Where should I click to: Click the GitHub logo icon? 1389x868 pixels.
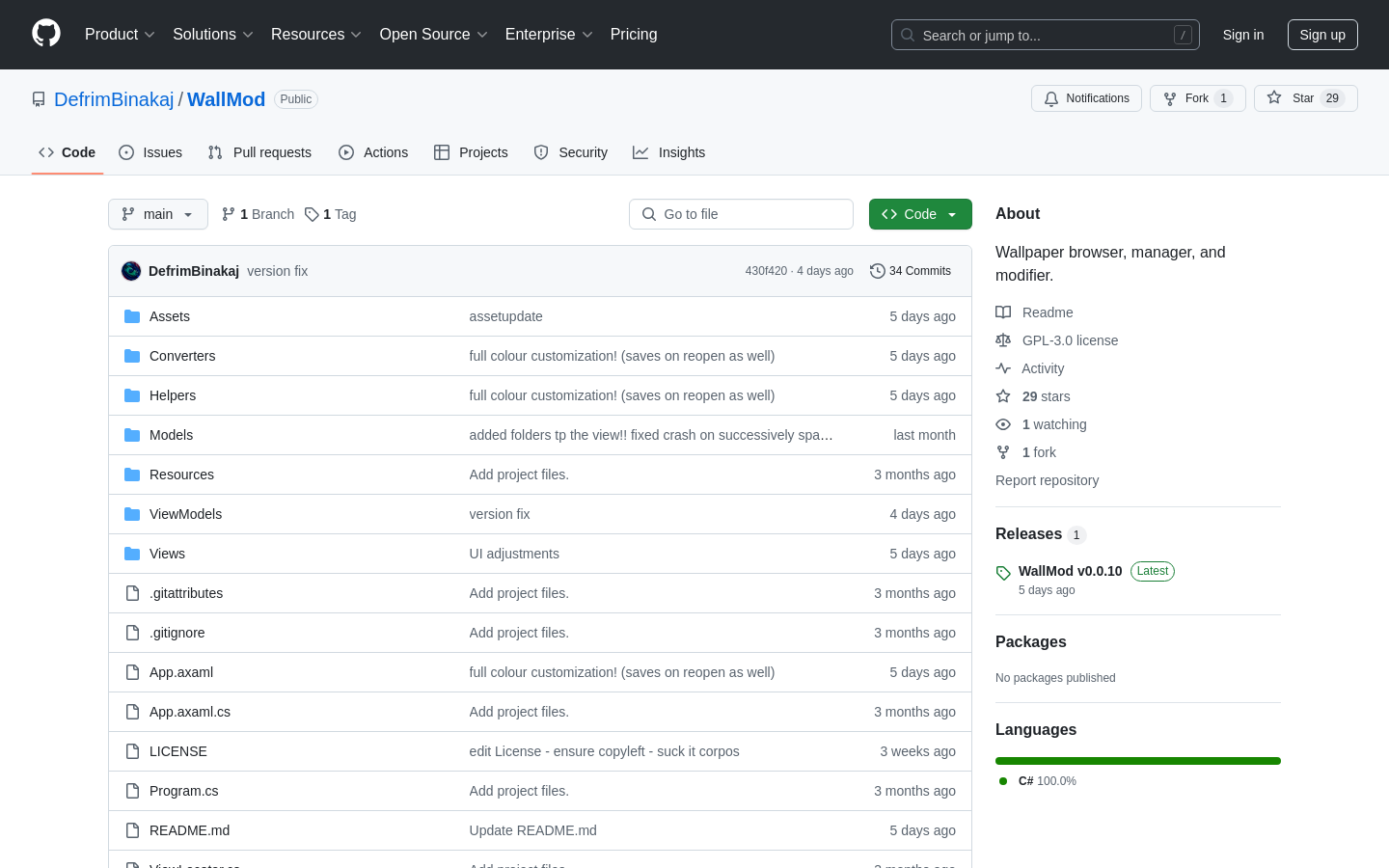46,34
